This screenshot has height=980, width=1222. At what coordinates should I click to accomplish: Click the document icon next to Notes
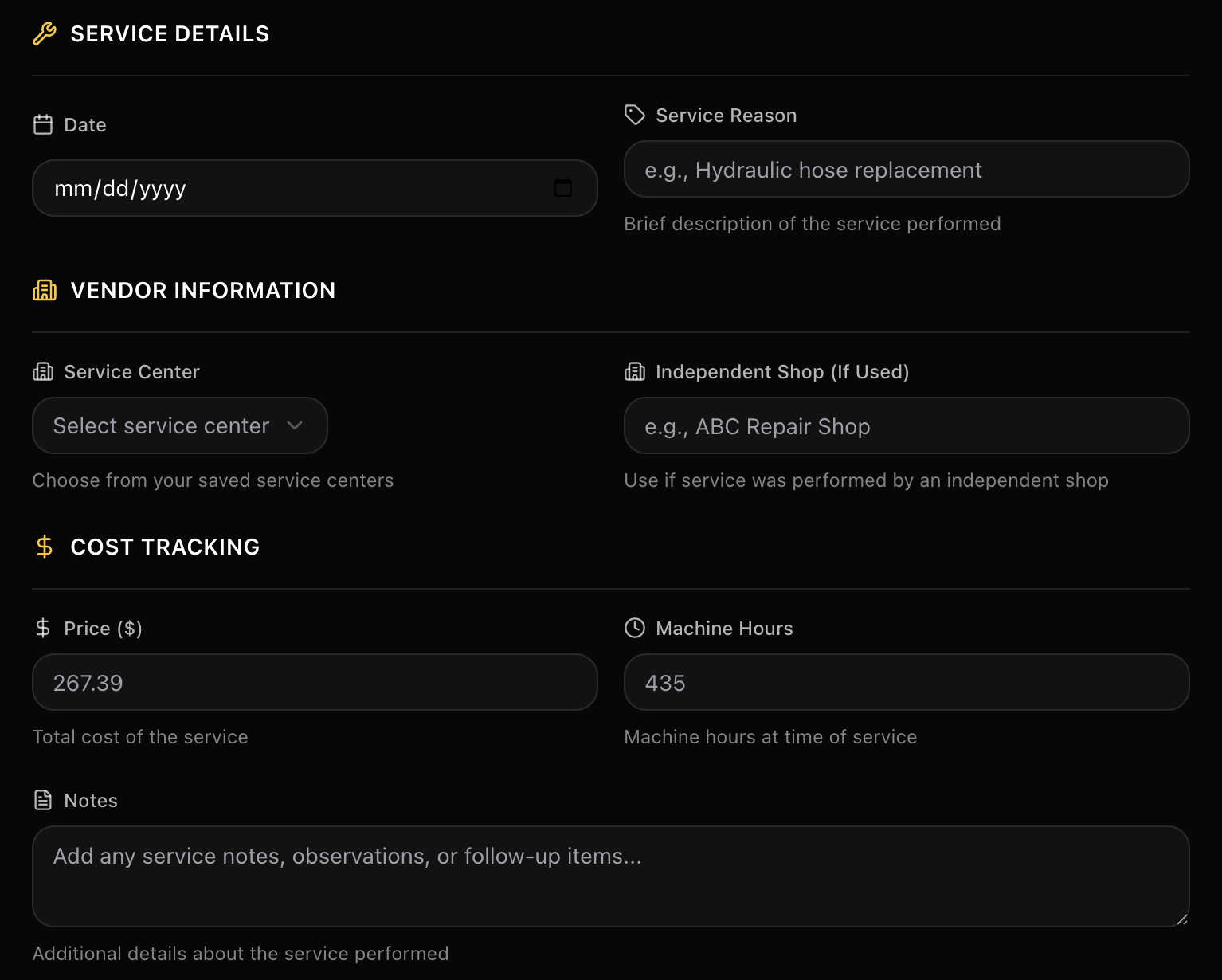point(43,800)
